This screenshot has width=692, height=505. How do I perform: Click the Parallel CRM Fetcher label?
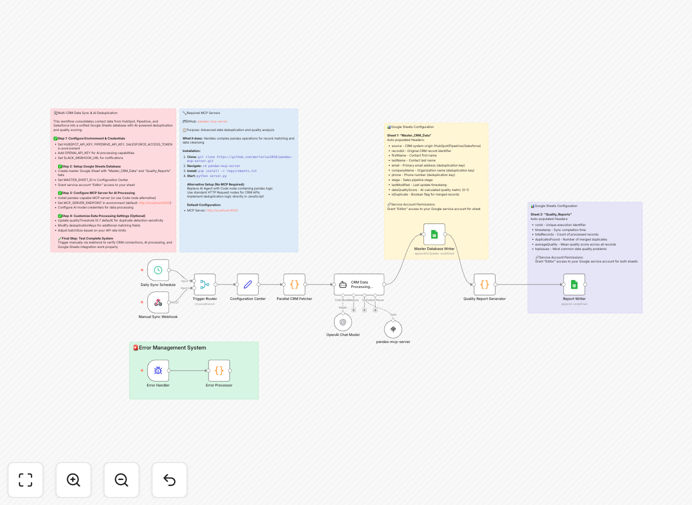(x=294, y=299)
